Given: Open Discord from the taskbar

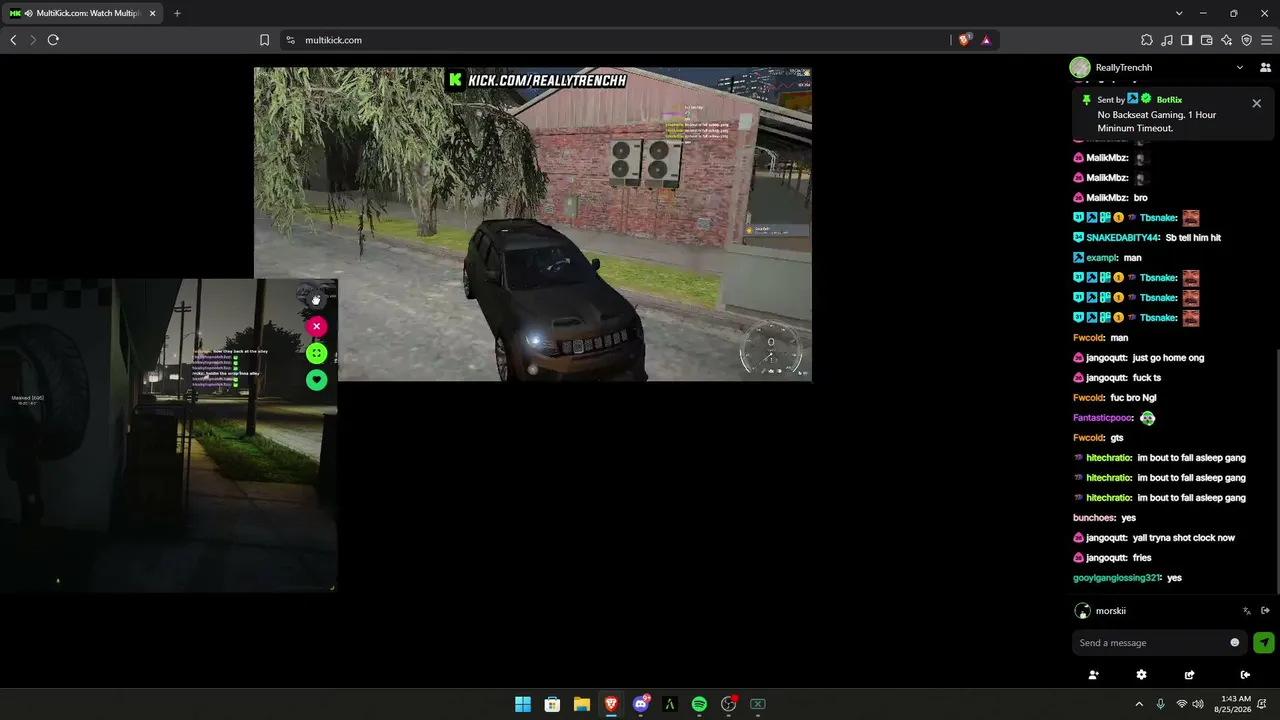Looking at the screenshot, I should (x=641, y=704).
